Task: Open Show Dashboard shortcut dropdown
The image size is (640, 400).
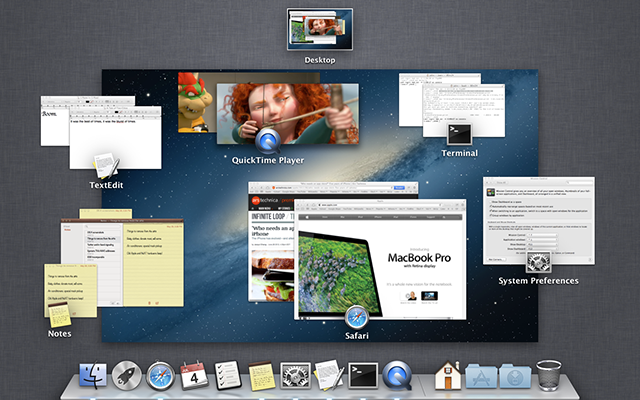Action: pos(542,249)
